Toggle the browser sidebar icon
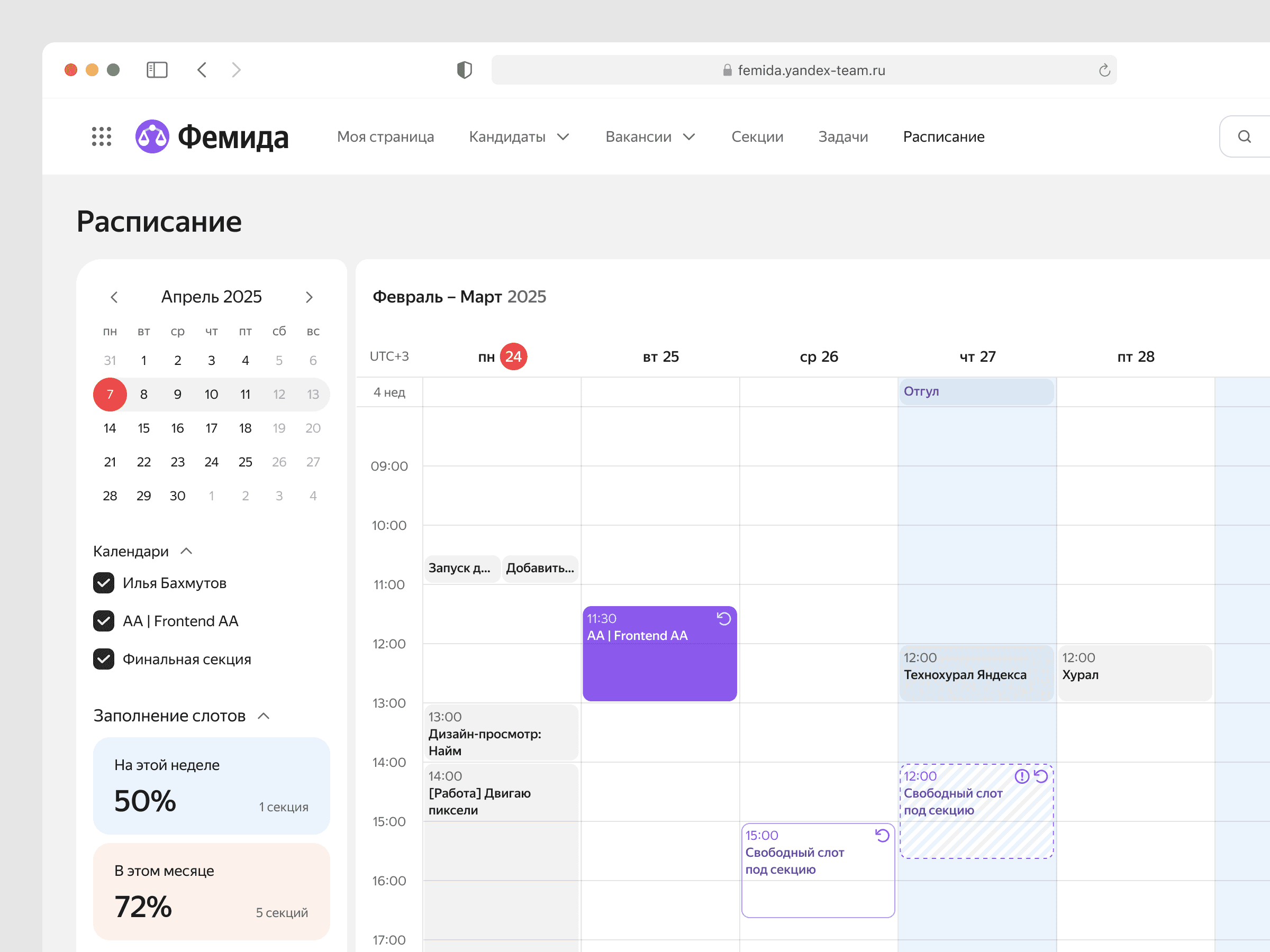This screenshot has height=952, width=1270. 157,70
